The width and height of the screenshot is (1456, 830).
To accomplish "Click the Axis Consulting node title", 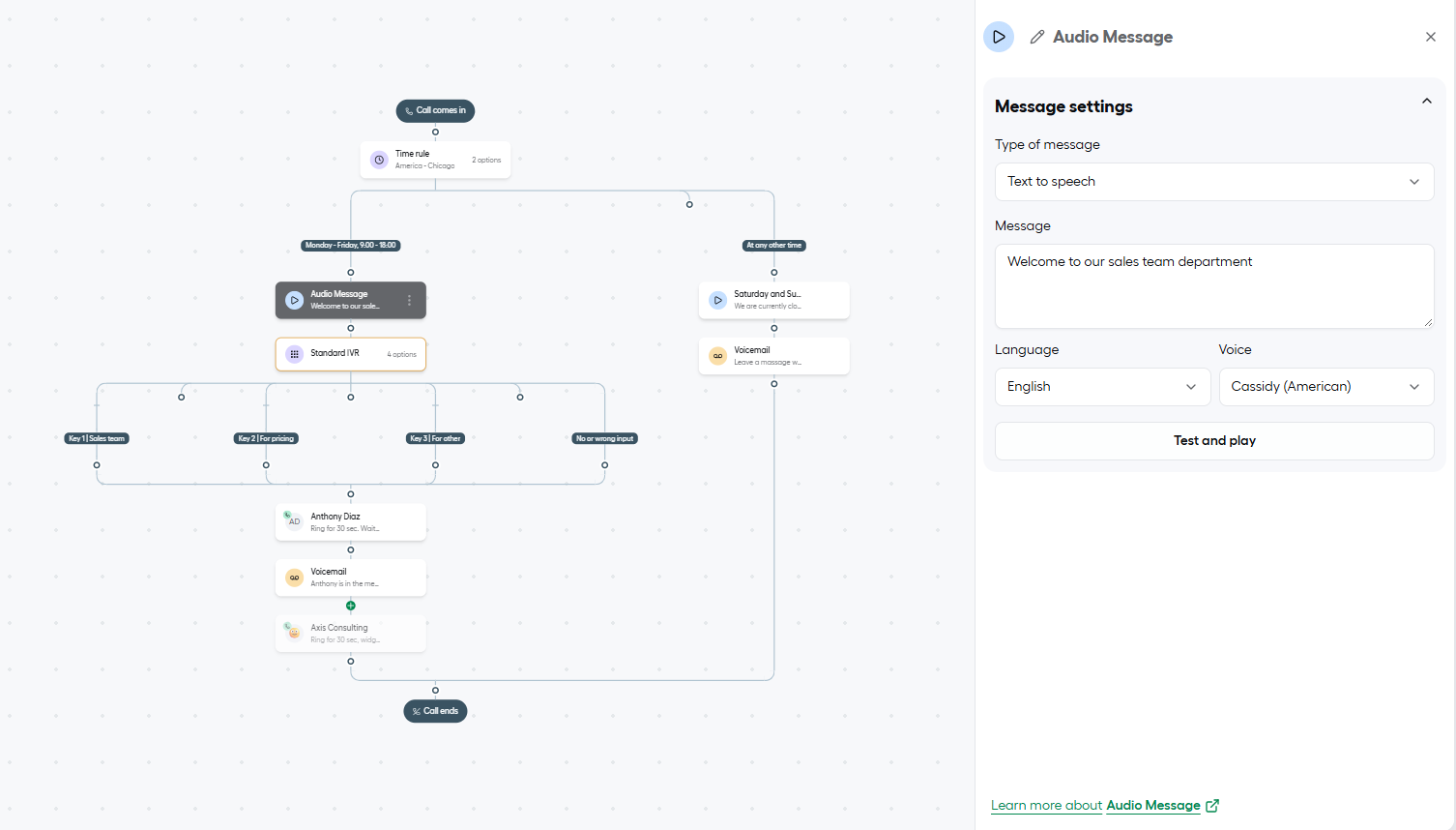I will click(x=339, y=628).
